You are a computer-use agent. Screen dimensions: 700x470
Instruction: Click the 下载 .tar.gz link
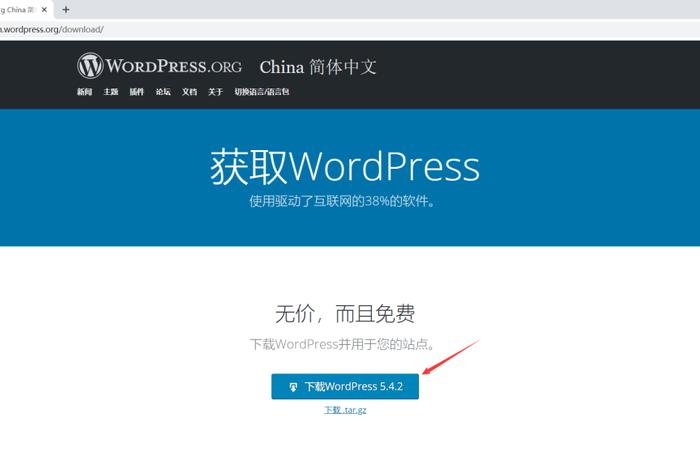345,410
